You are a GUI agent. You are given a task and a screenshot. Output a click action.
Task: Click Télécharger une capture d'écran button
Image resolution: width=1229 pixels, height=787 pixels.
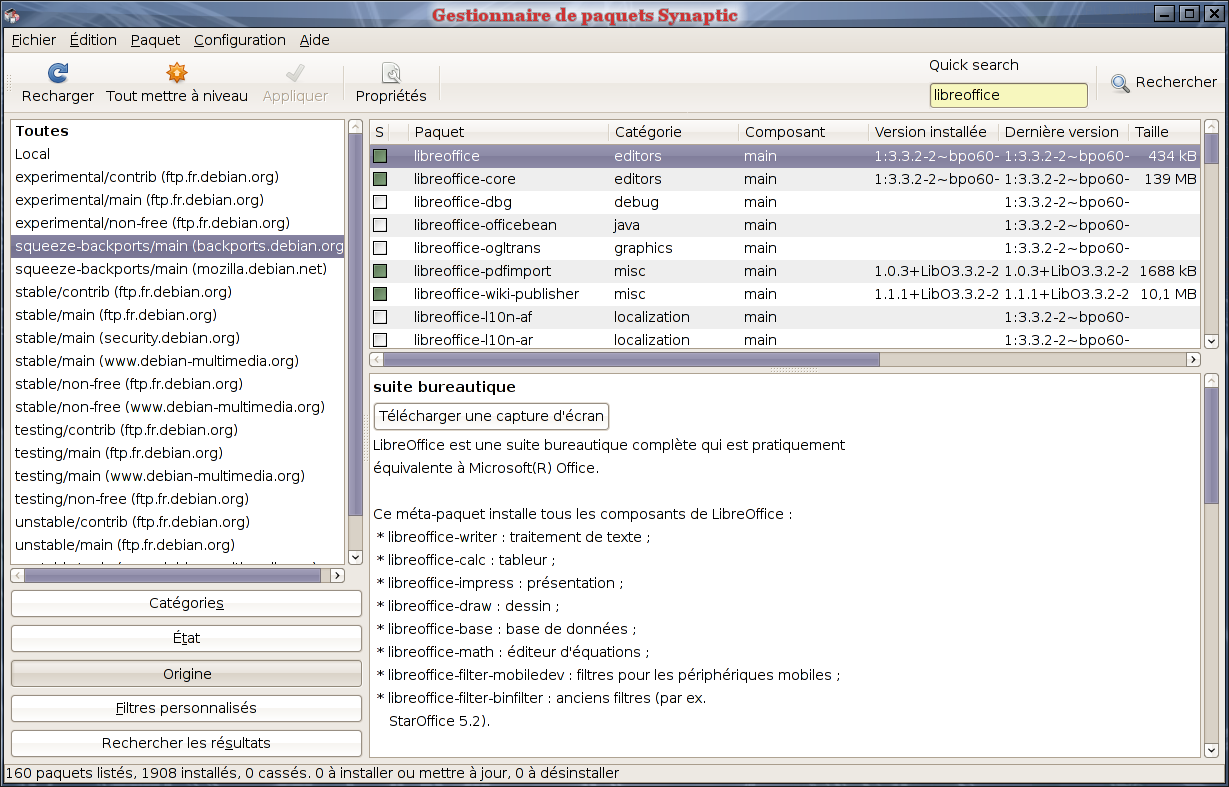[491, 416]
